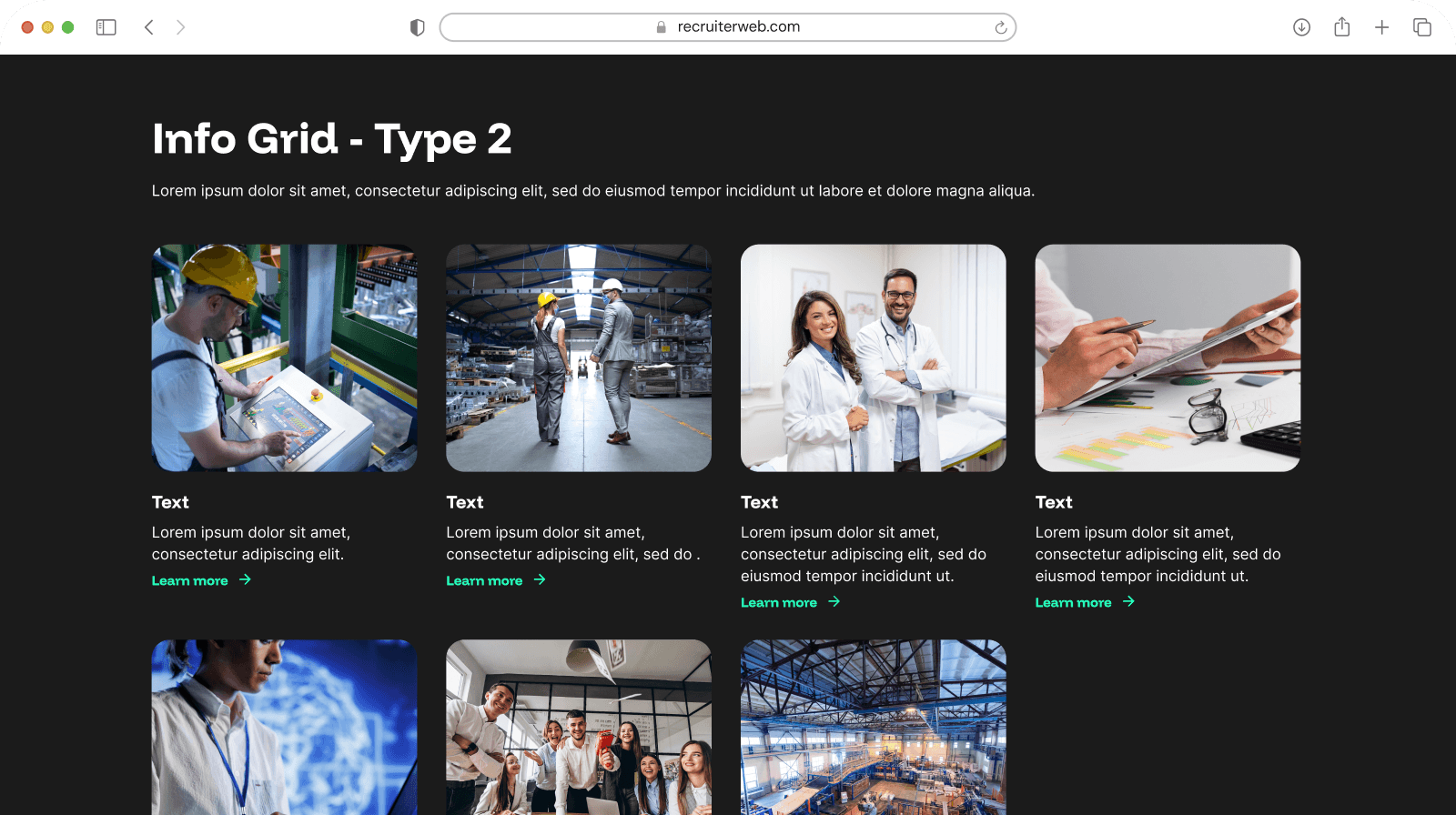Open the group selfie team image

(x=579, y=726)
